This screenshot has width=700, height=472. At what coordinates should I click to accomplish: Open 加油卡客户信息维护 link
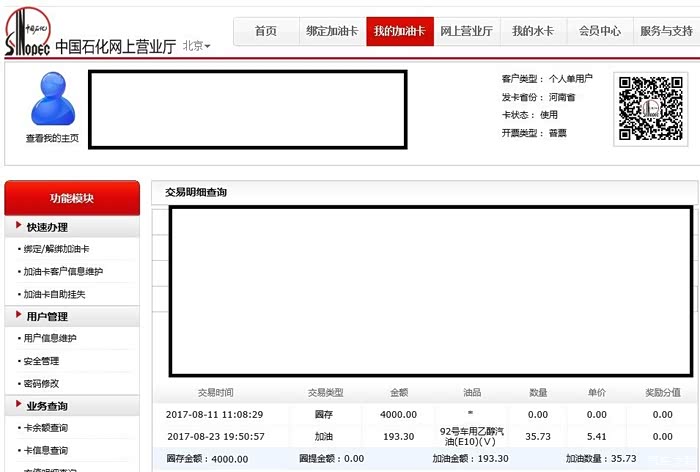click(63, 272)
